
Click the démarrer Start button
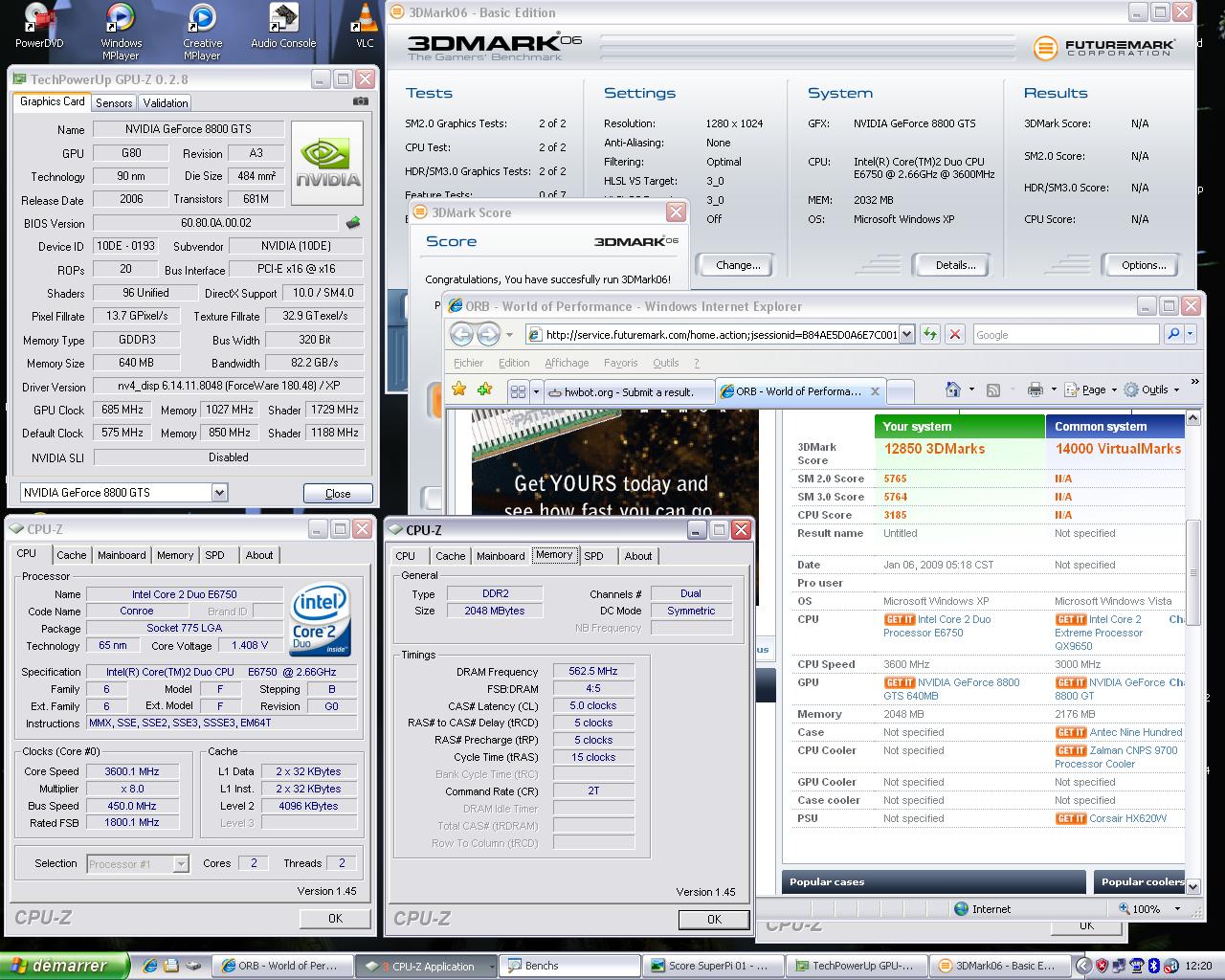[x=63, y=966]
